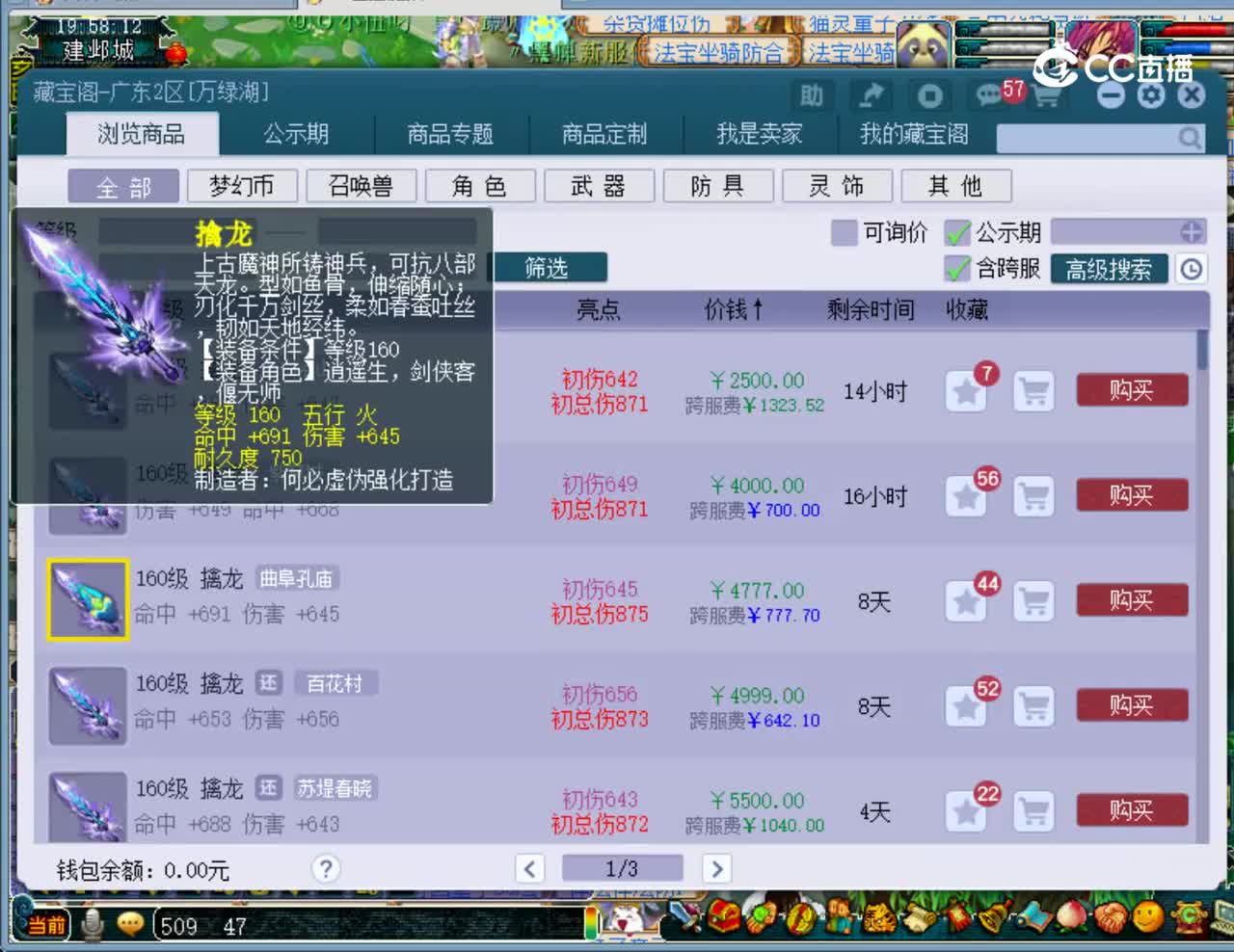Buy the ¥2500.00 listing via 购买
Screen dimensions: 1234x952
[1132, 390]
